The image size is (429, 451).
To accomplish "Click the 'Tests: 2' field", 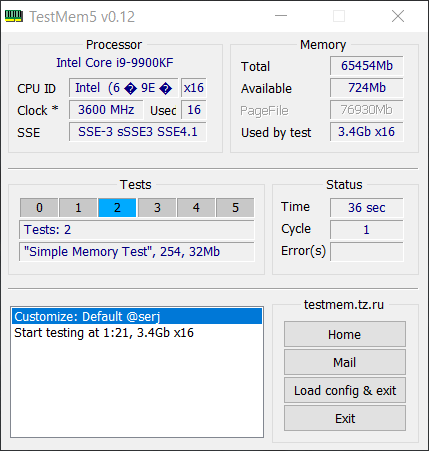I will click(x=137, y=230).
